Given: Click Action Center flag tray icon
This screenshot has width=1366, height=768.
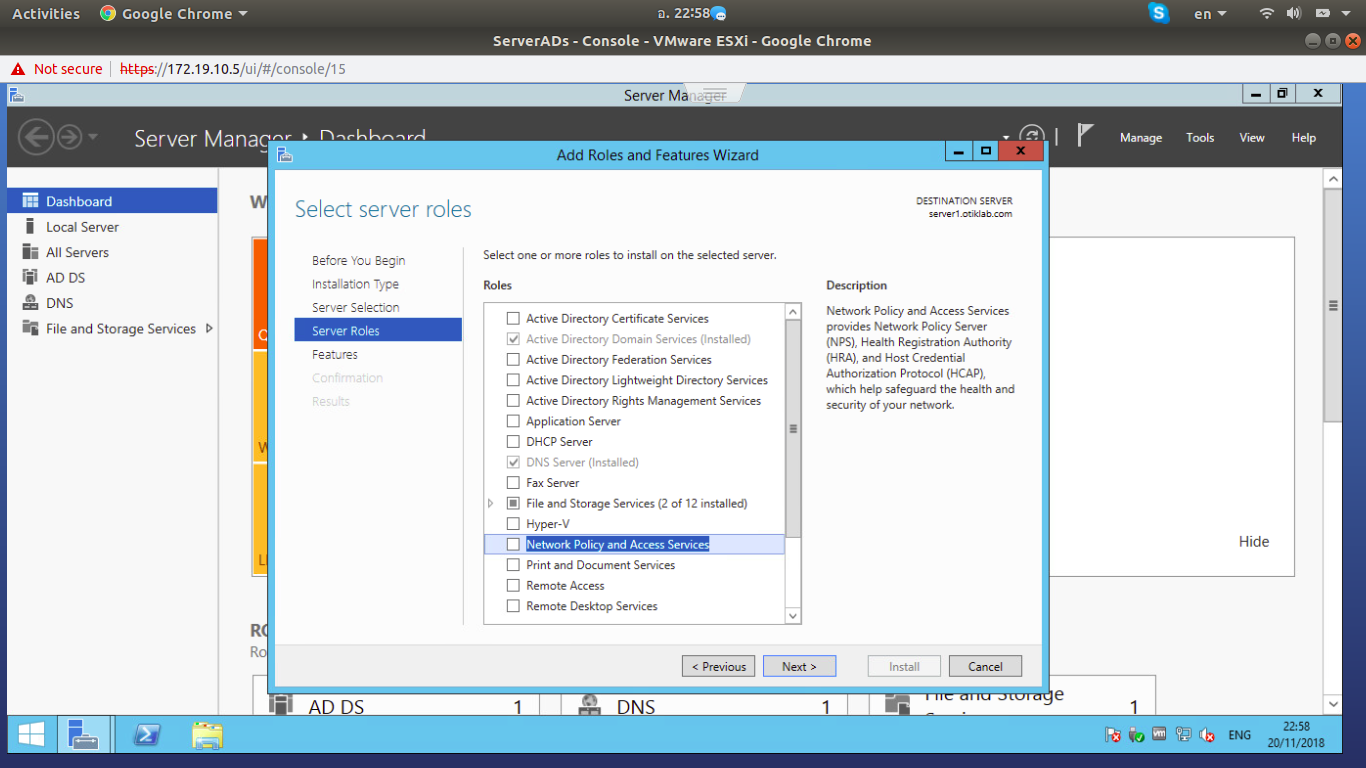Looking at the screenshot, I should click(1112, 735).
